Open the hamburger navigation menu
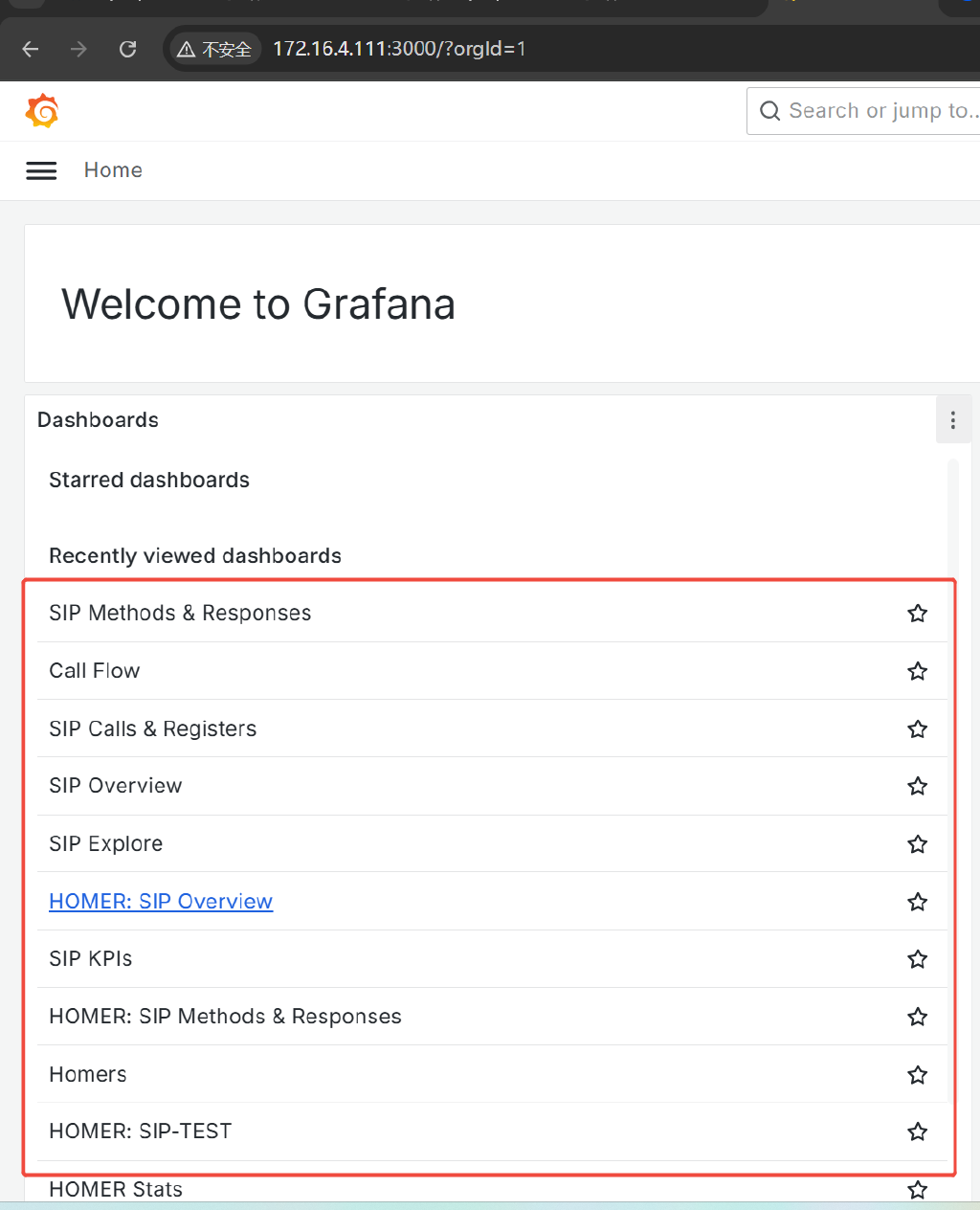 point(41,170)
